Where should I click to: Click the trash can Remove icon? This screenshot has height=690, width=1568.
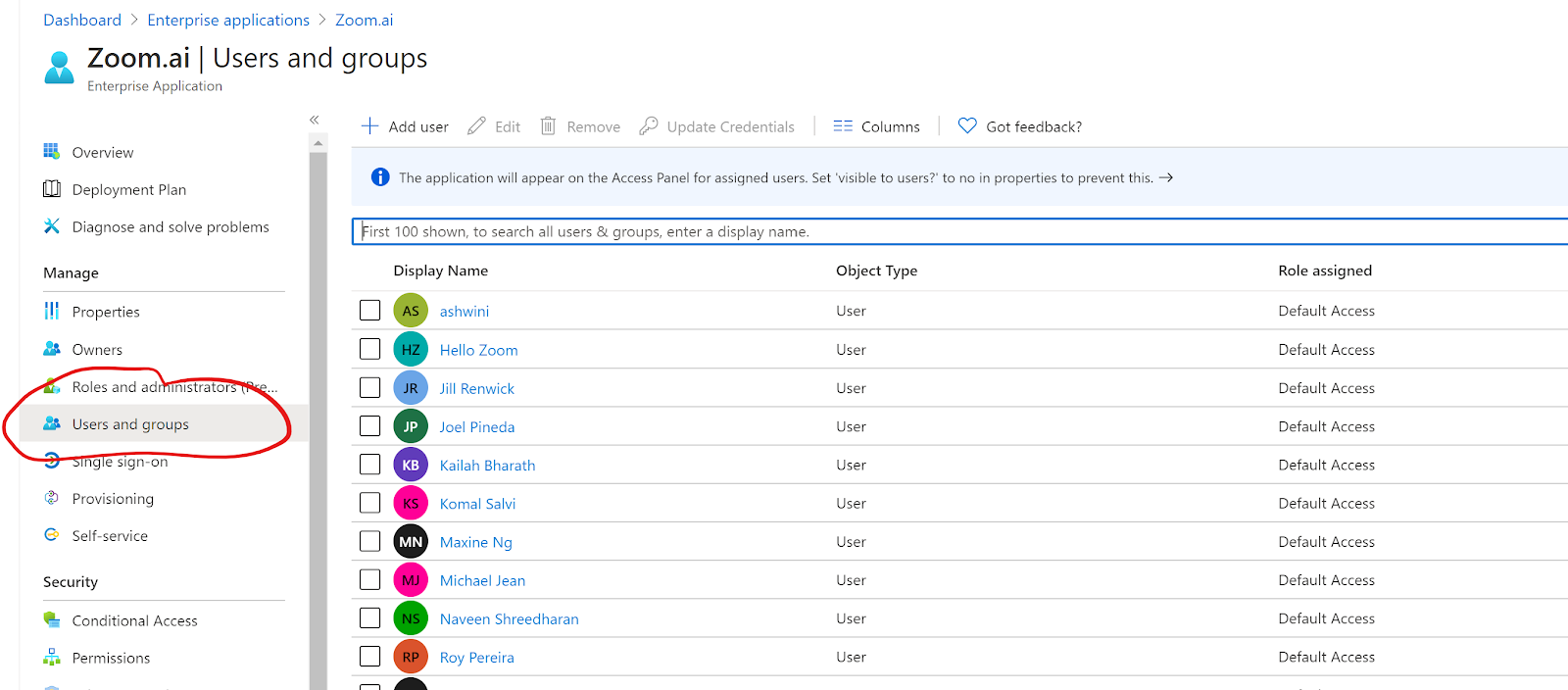549,125
